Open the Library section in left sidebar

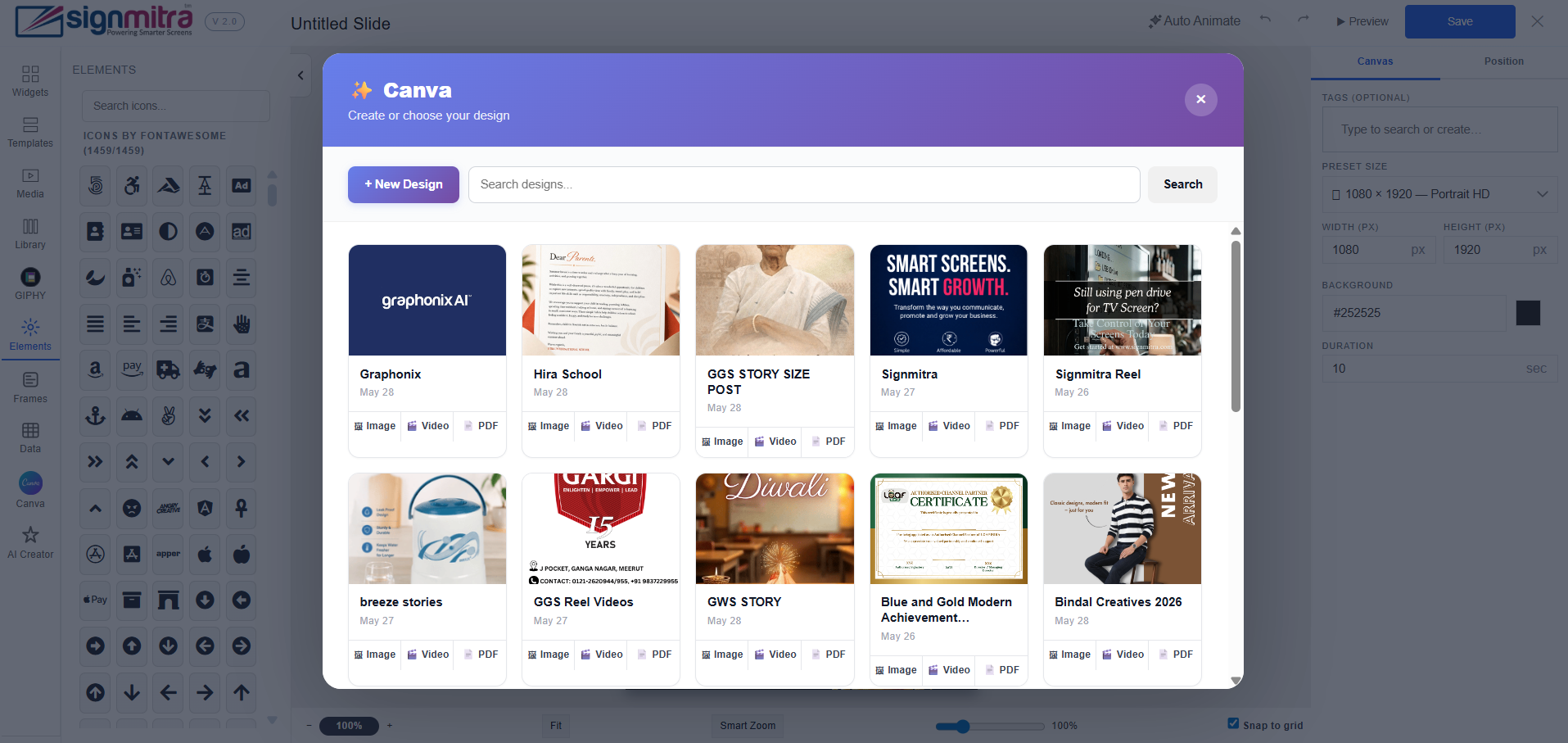tap(30, 233)
